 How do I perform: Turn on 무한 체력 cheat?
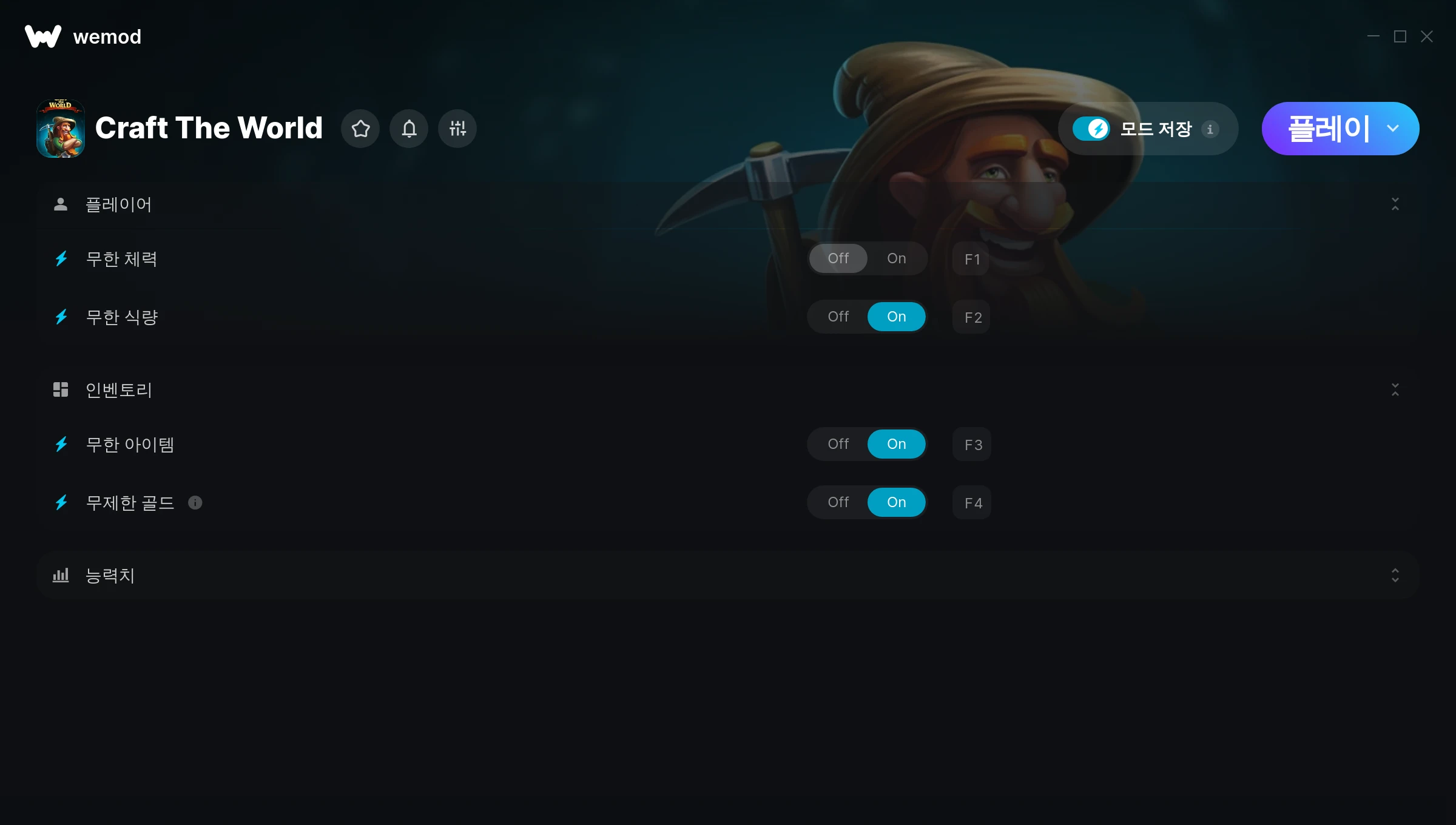pyautogui.click(x=896, y=258)
